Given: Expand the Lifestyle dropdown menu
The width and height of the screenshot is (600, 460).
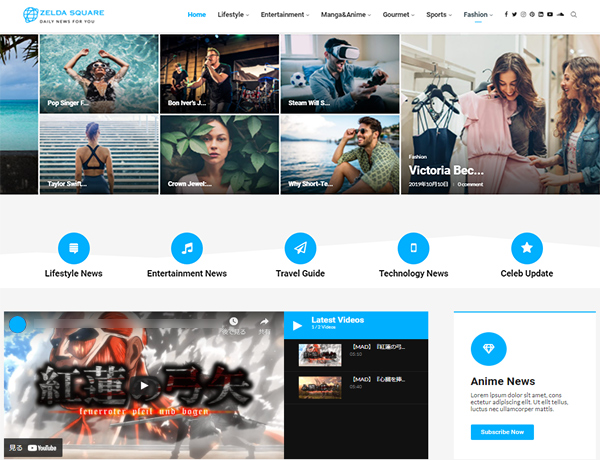Looking at the screenshot, I should coord(233,15).
